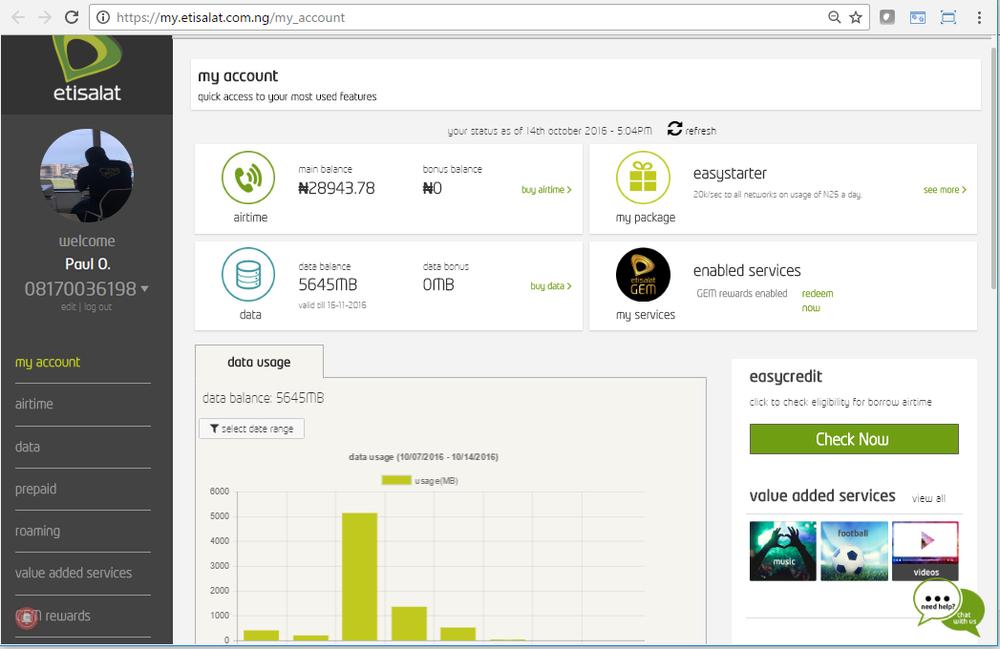Open roaming in the sidebar menu

(x=38, y=531)
